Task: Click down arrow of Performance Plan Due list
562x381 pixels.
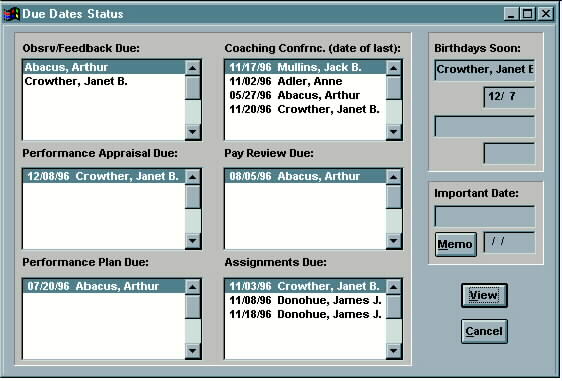Action: [193, 351]
